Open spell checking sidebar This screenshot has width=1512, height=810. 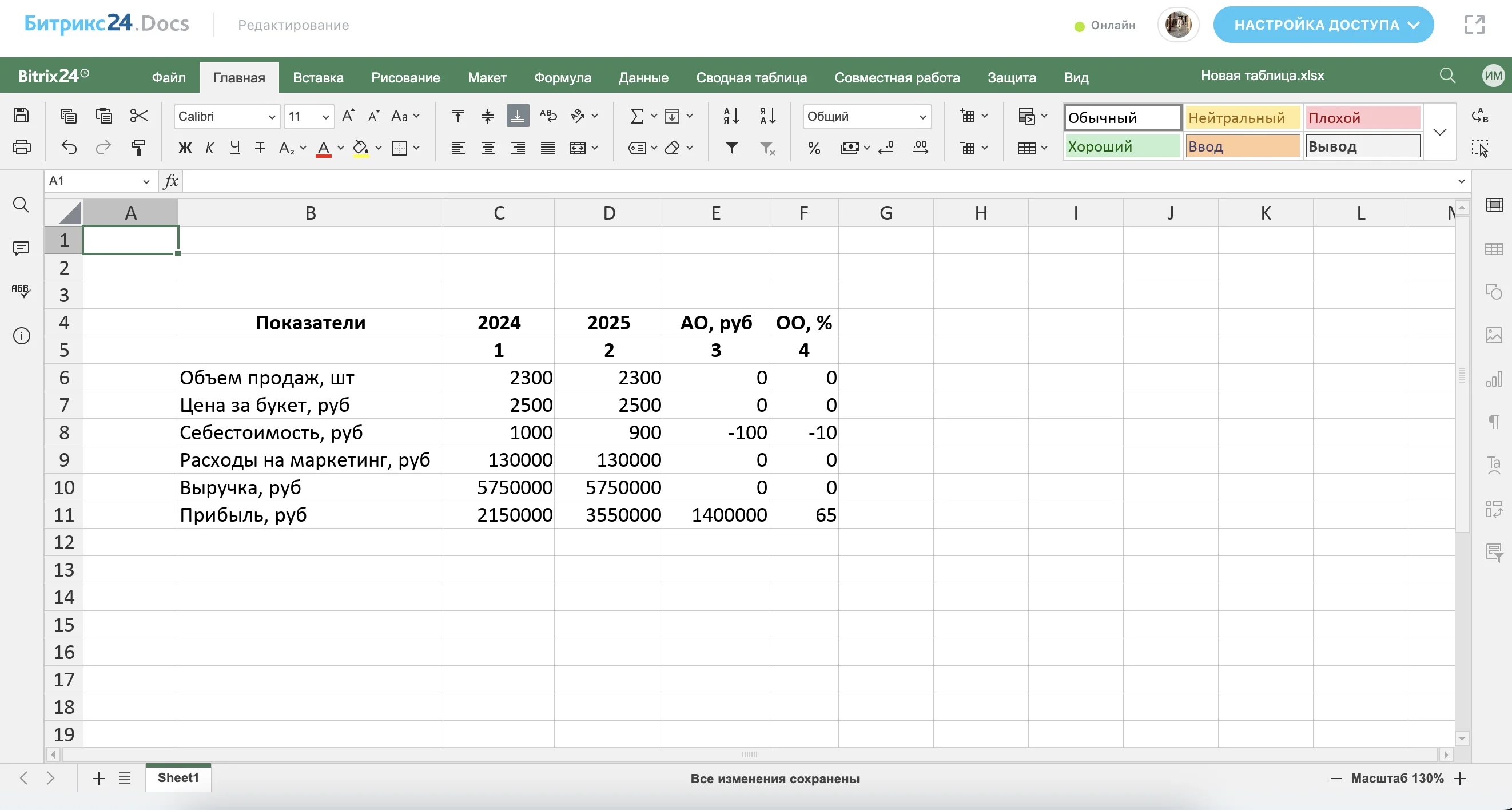21,291
